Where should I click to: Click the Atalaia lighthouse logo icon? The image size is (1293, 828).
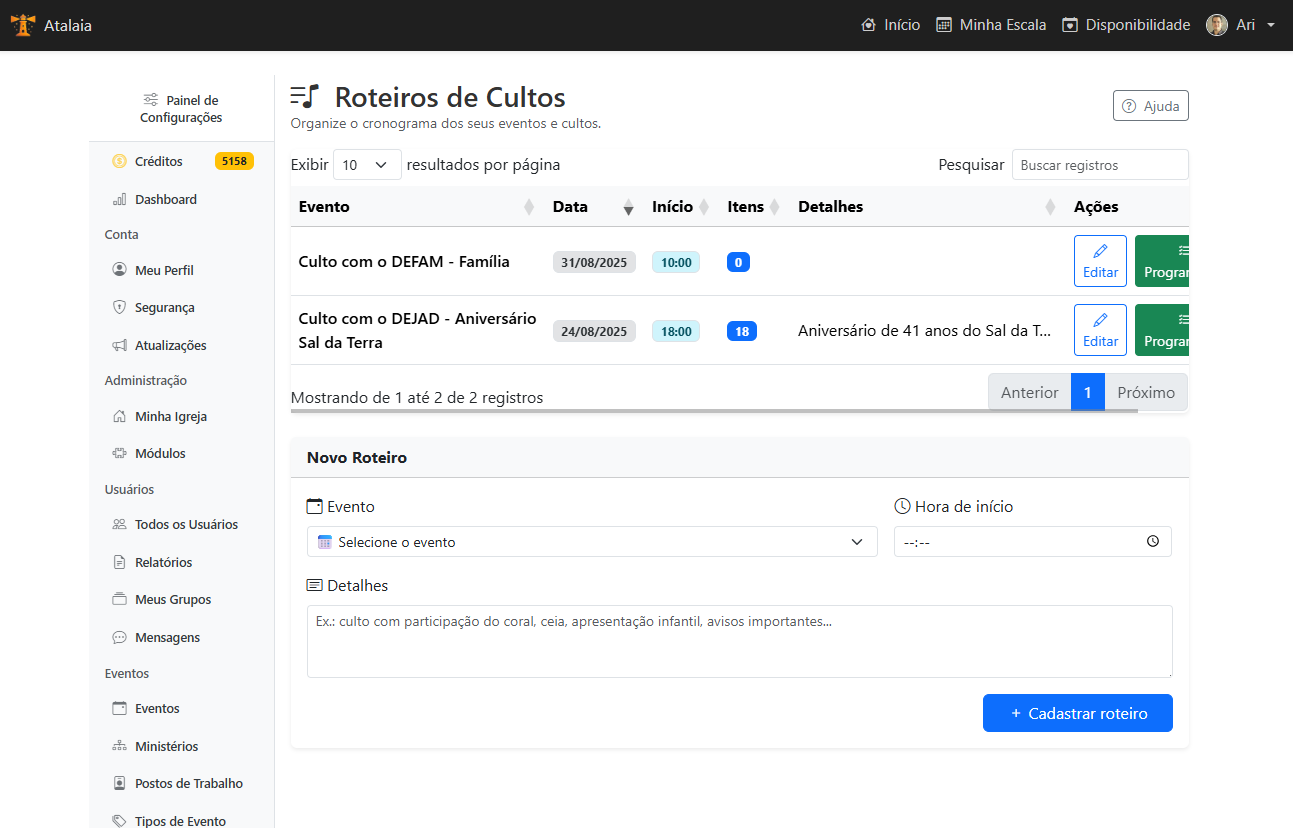(x=23, y=25)
